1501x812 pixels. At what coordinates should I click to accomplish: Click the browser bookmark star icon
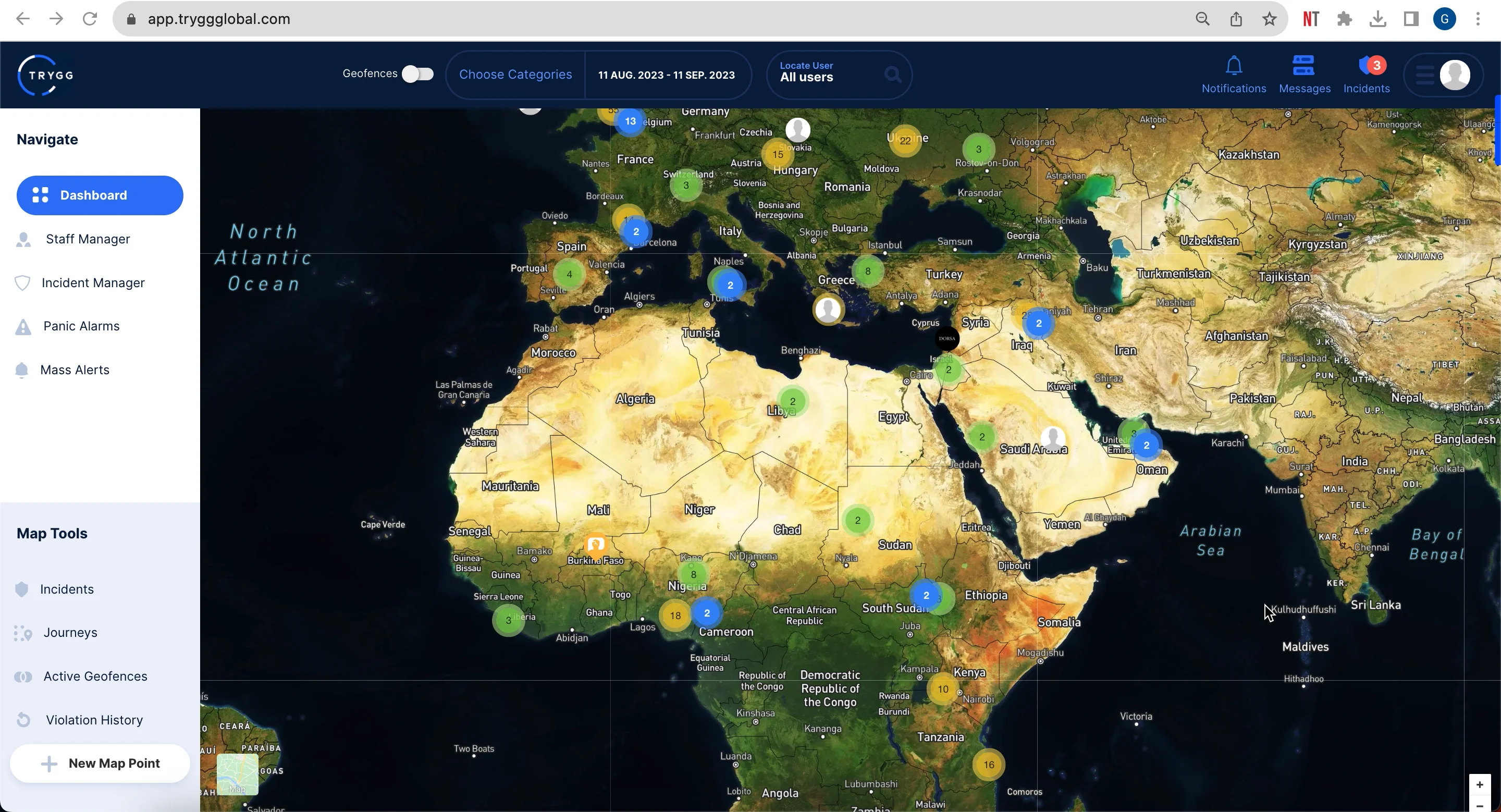point(1270,19)
